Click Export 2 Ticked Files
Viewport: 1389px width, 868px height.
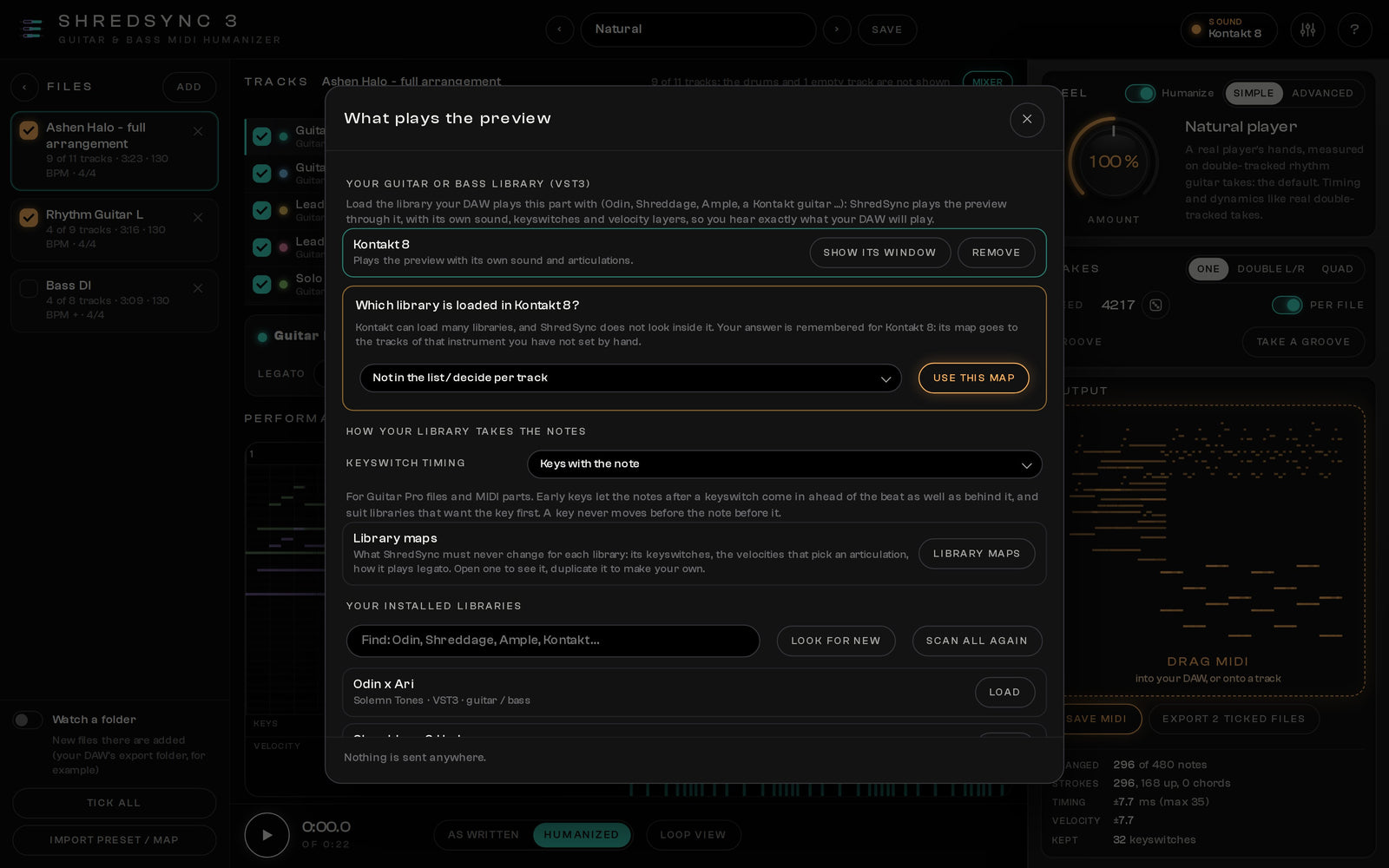click(x=1234, y=719)
